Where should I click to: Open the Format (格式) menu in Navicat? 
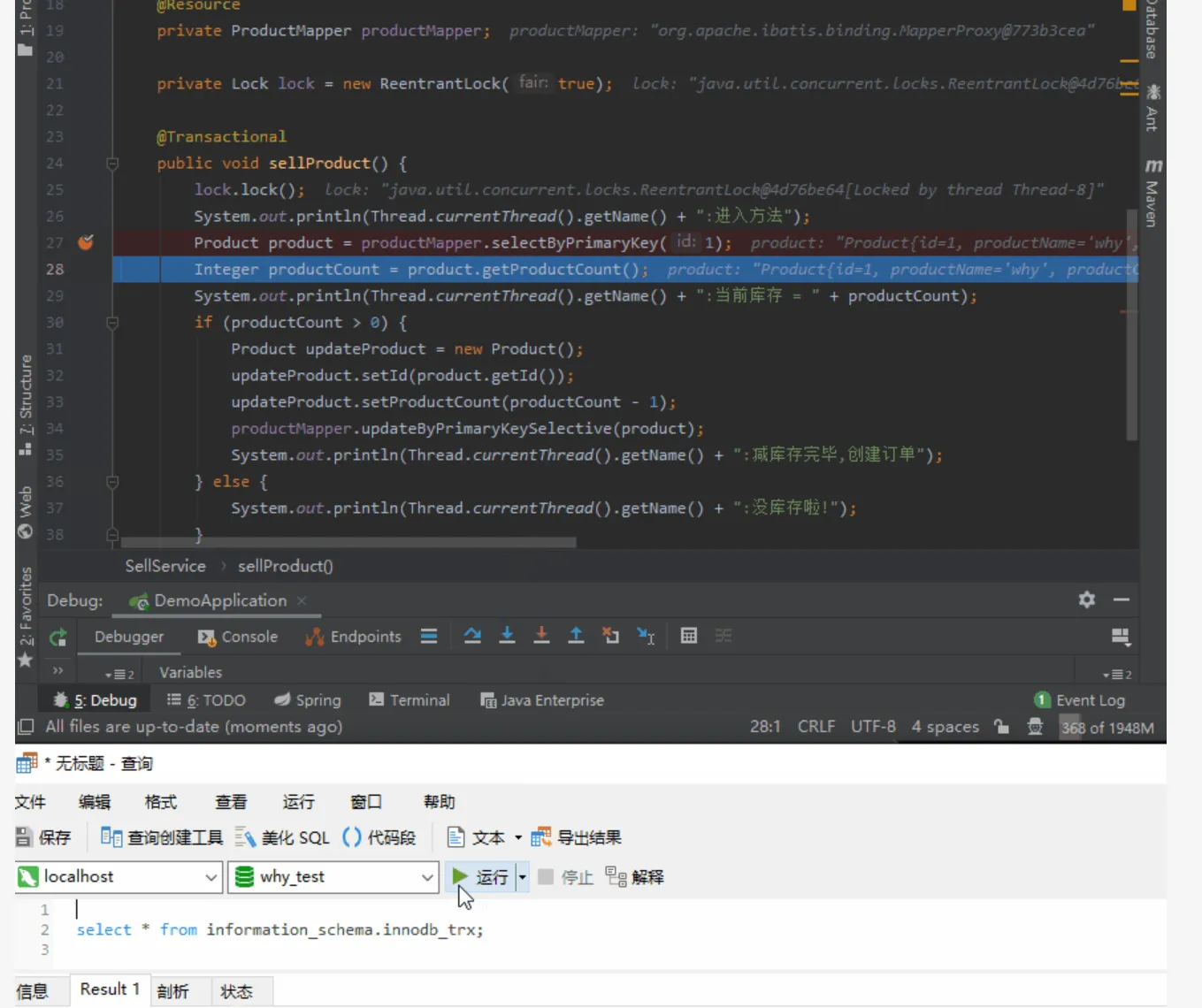[x=161, y=802]
